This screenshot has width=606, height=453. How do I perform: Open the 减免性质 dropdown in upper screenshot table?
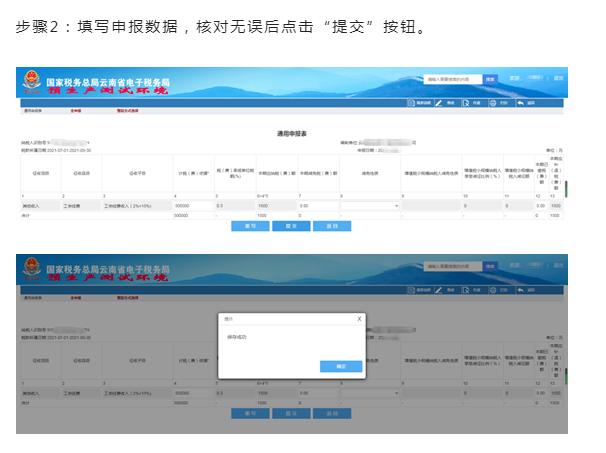click(370, 206)
